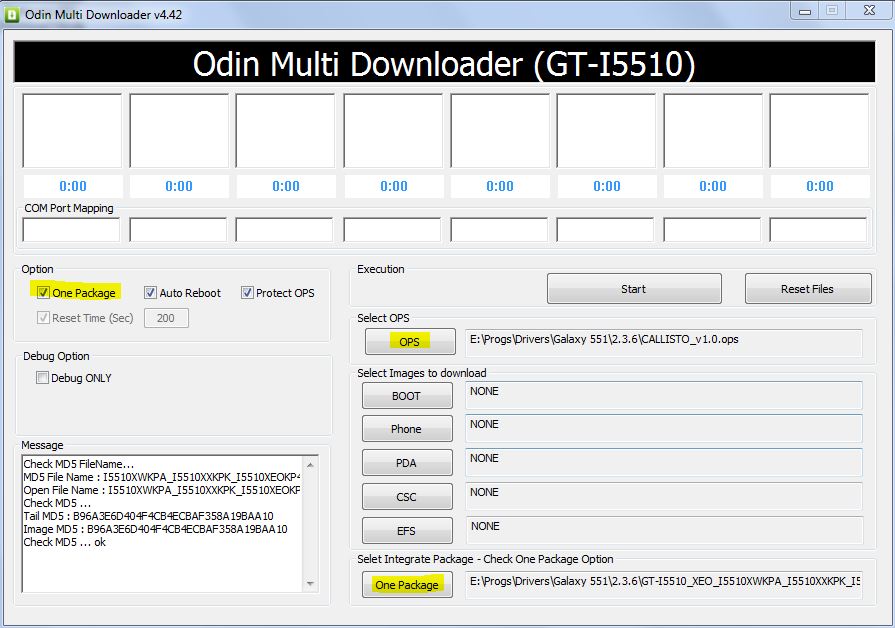Click the last COM Port Mapping field
The width and height of the screenshot is (895, 628).
point(819,230)
